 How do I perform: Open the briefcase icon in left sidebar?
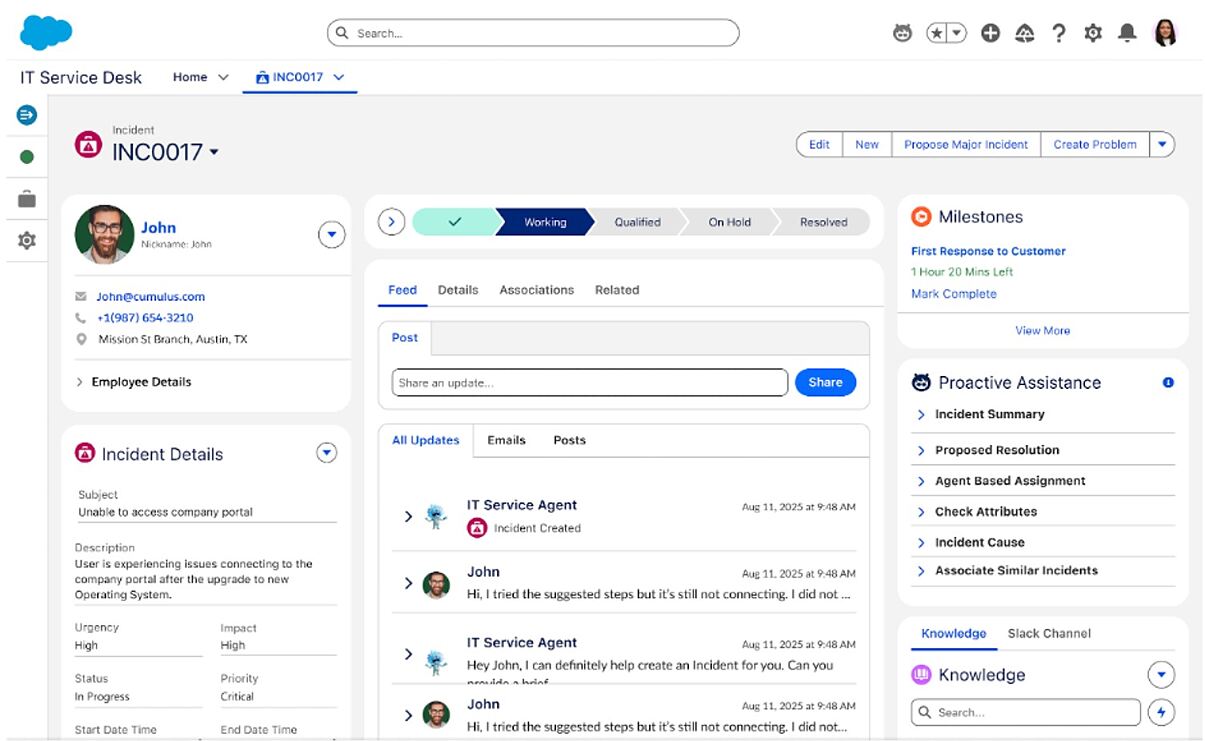[x=27, y=199]
